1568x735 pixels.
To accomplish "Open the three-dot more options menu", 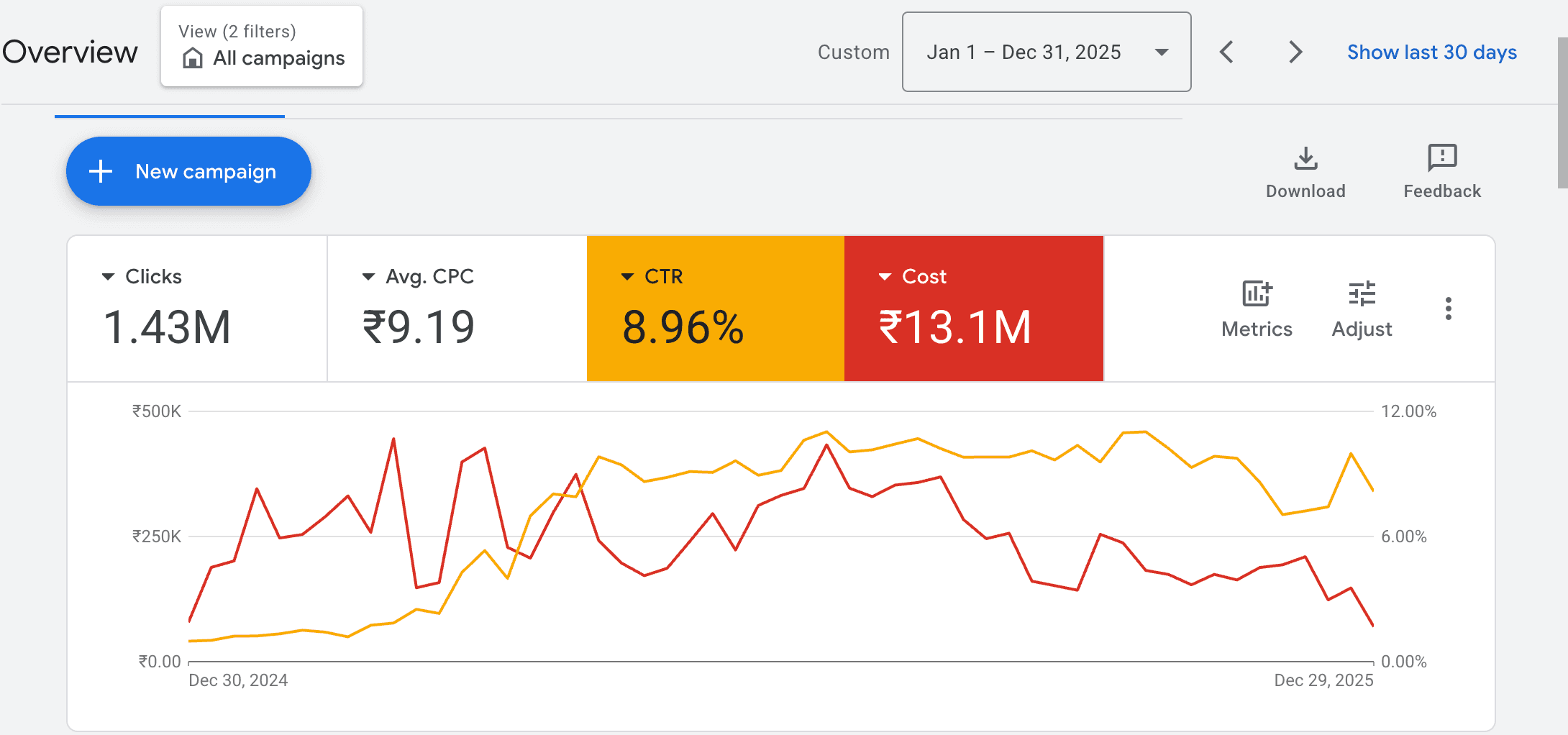I will (1448, 309).
